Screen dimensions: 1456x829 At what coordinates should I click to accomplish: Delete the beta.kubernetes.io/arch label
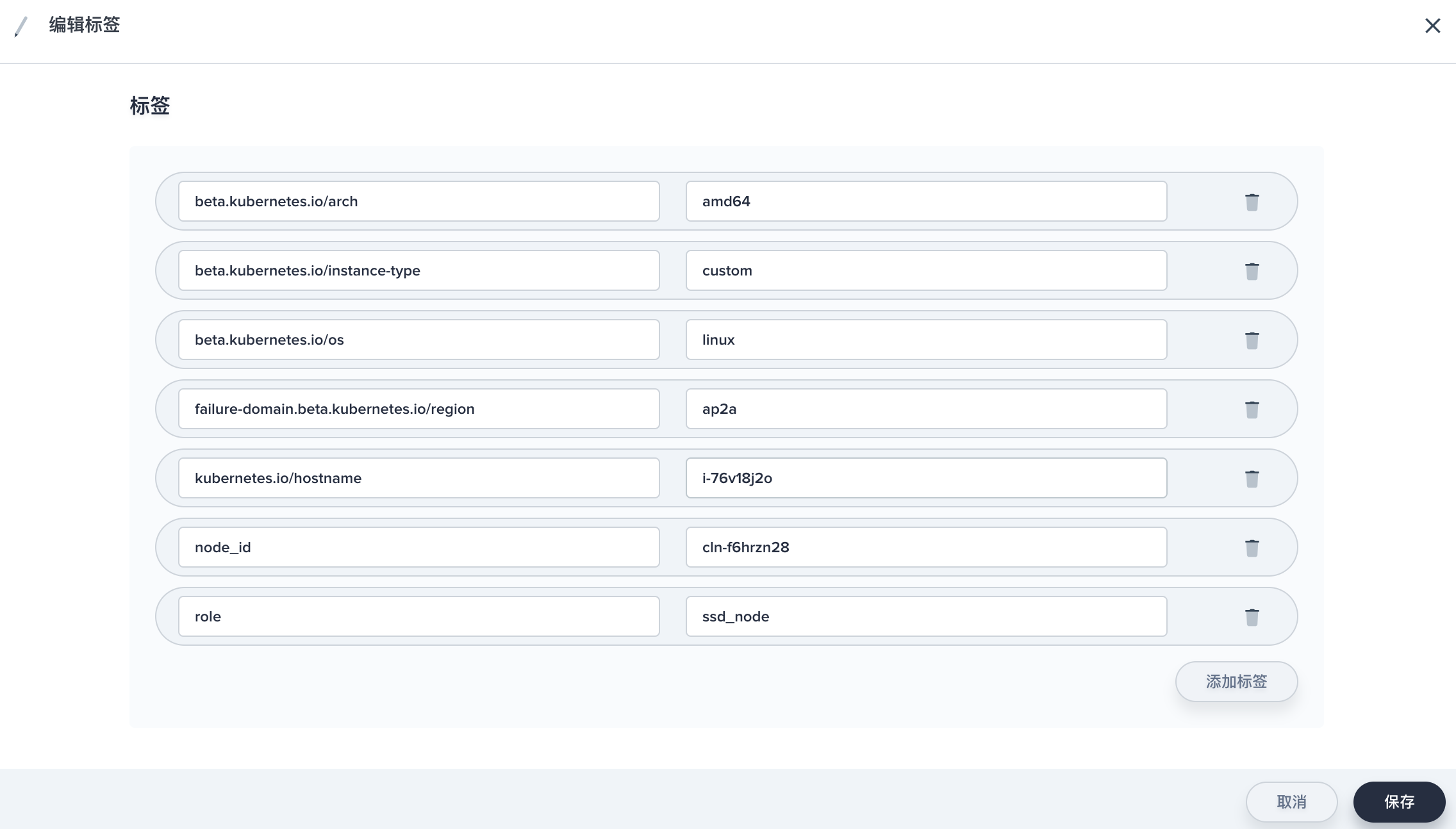pyautogui.click(x=1252, y=202)
